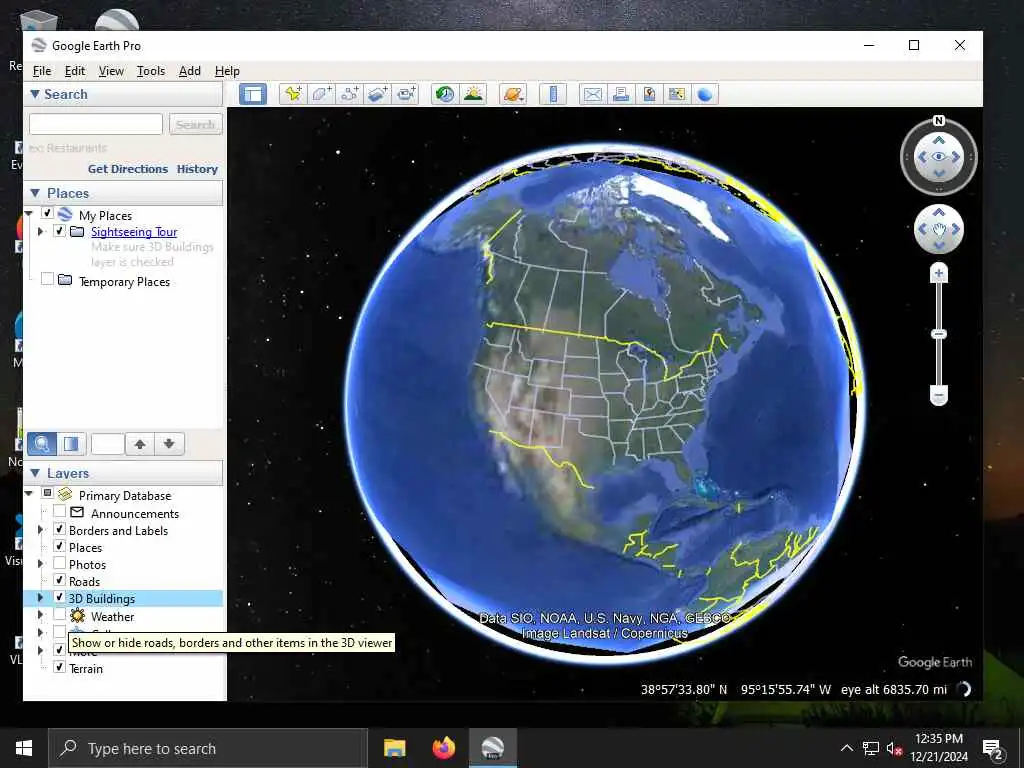The width and height of the screenshot is (1024, 768).
Task: Click the N north compass marker
Action: tap(938, 120)
